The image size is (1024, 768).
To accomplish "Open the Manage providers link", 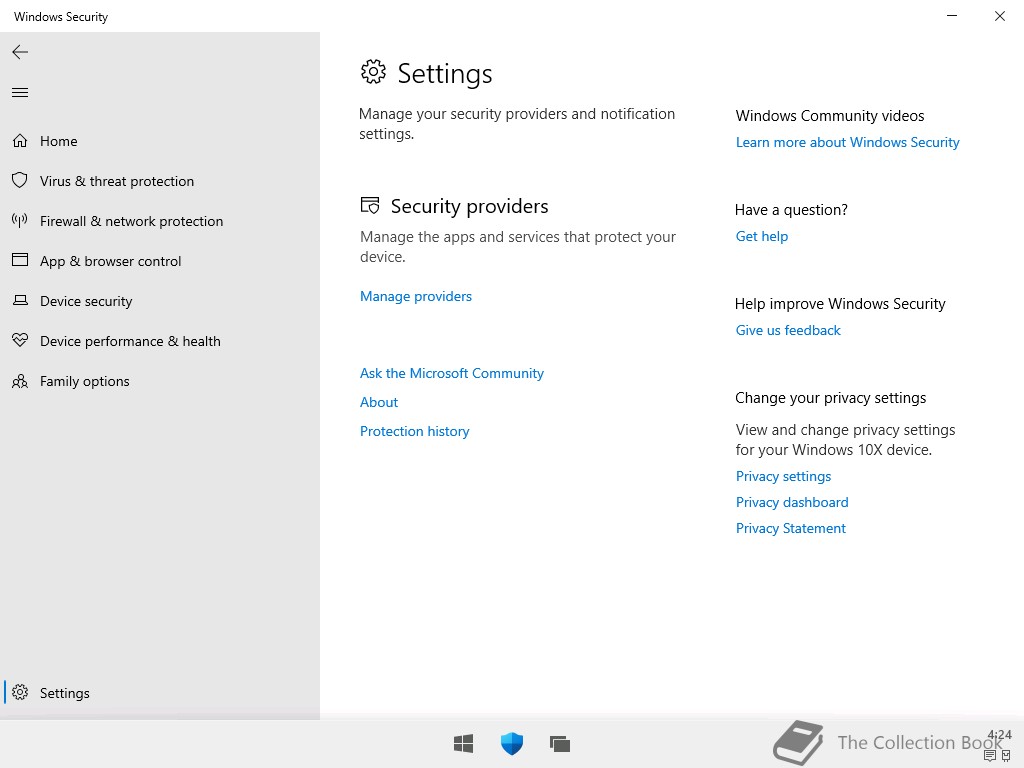I will [416, 296].
